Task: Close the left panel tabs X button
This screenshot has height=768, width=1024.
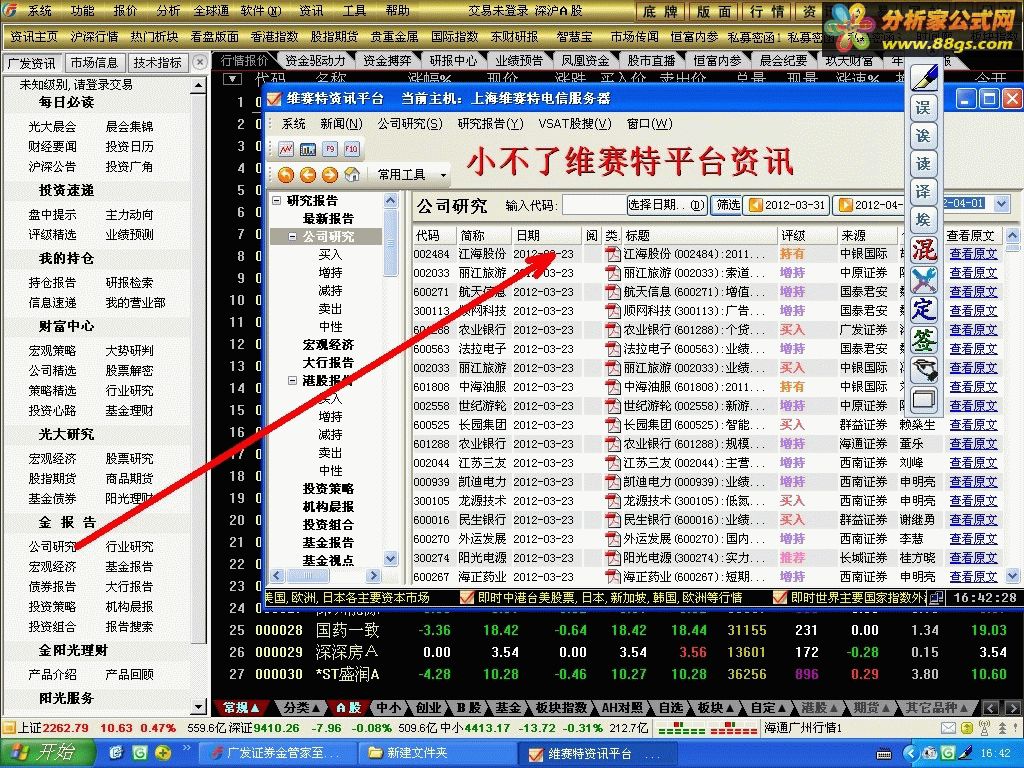Action: click(200, 62)
